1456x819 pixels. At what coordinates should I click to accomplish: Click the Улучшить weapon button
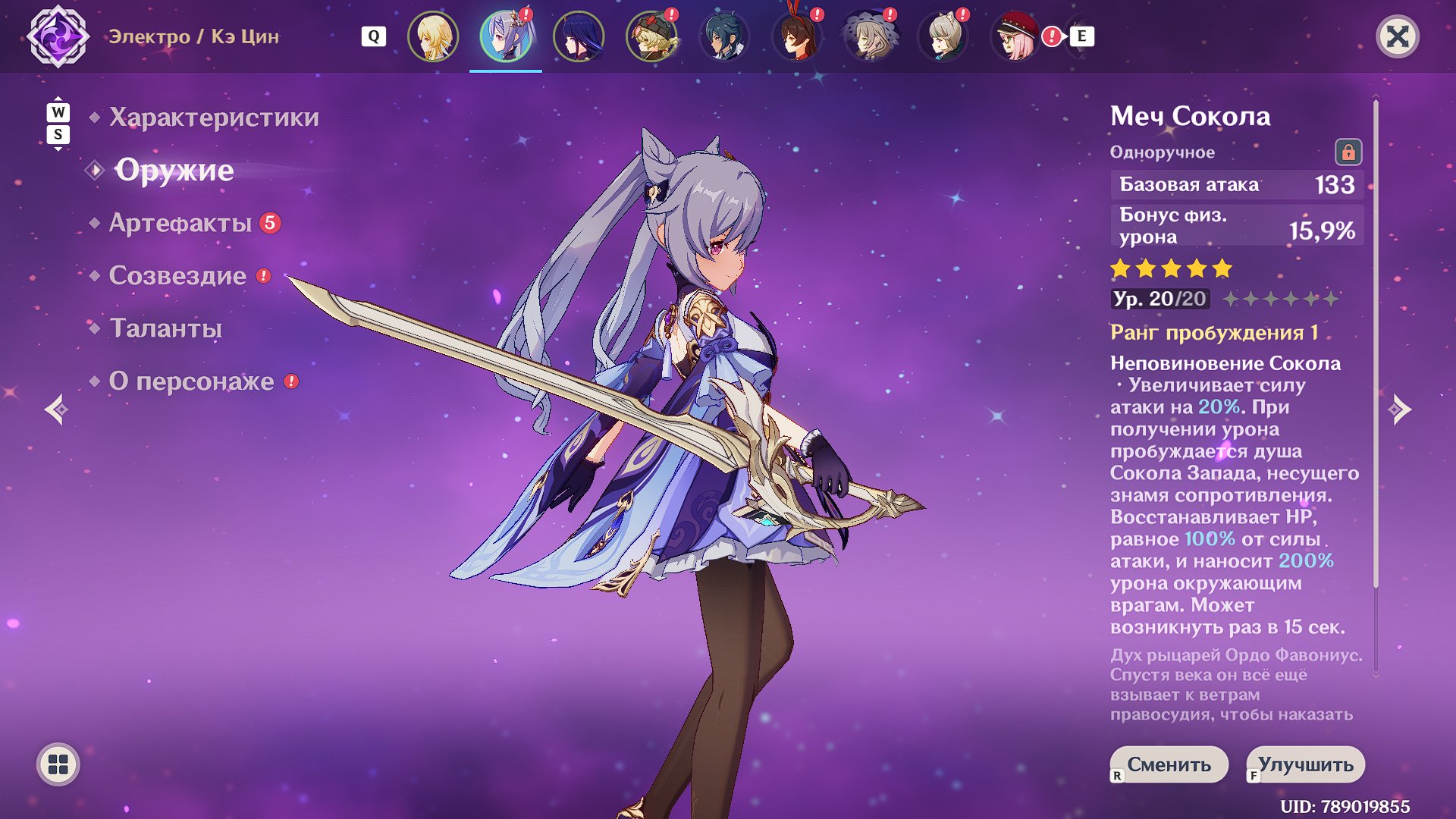pos(1306,764)
